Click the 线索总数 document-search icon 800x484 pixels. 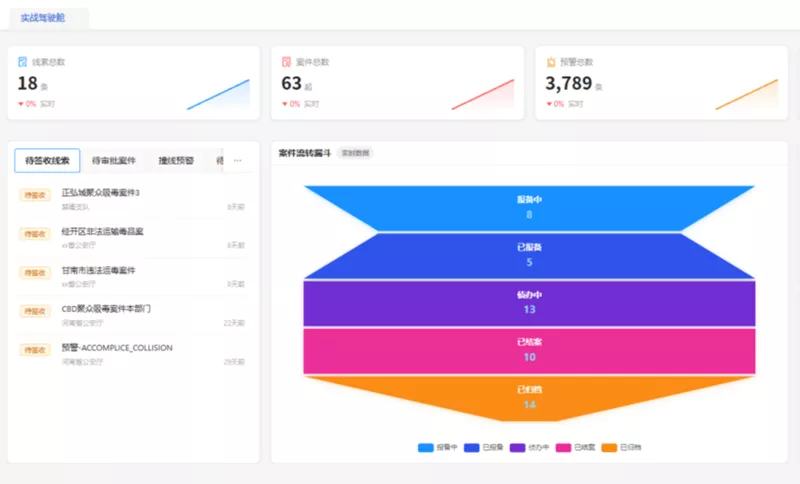(x=22, y=62)
